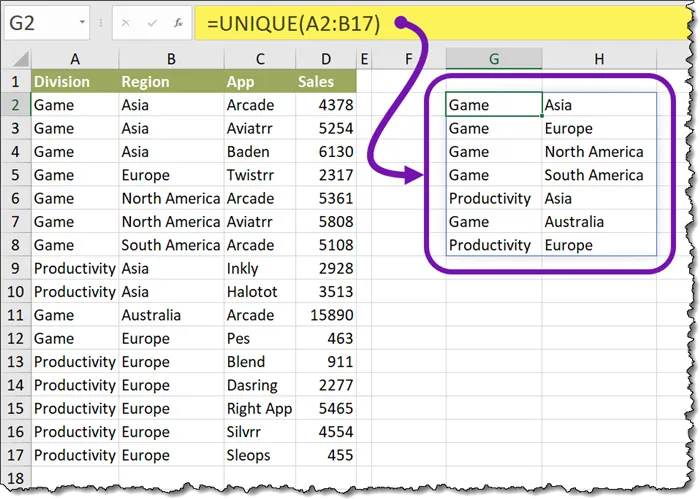The width and height of the screenshot is (700, 499).
Task: Click the Select All corner triangle
Action: click(17, 60)
